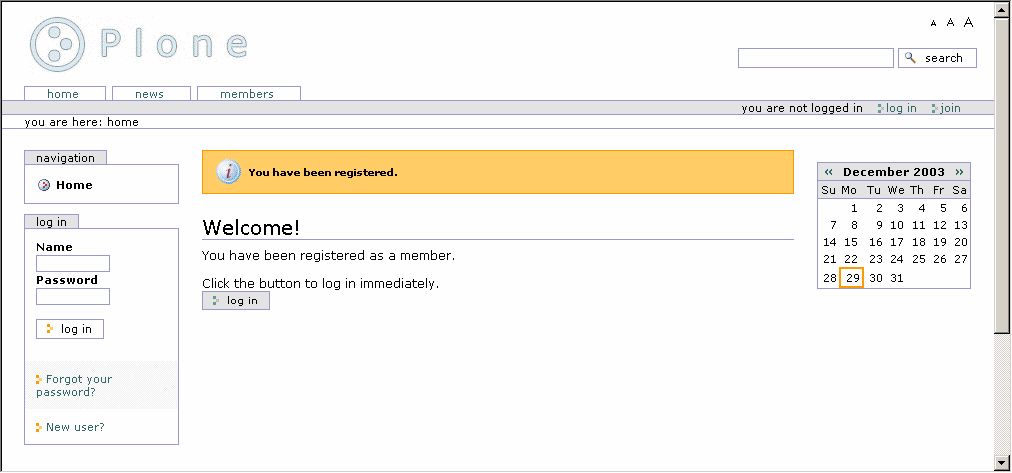Select the medium font size A

coord(950,22)
